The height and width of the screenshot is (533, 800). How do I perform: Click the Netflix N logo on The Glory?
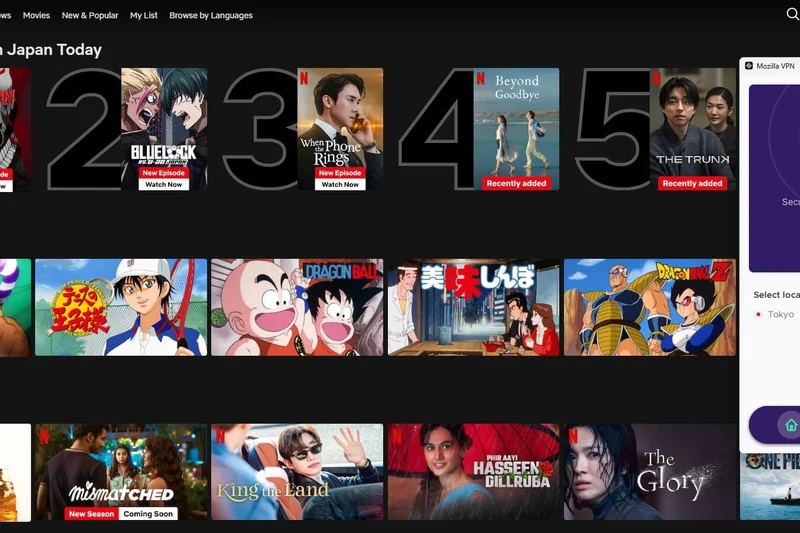(574, 435)
